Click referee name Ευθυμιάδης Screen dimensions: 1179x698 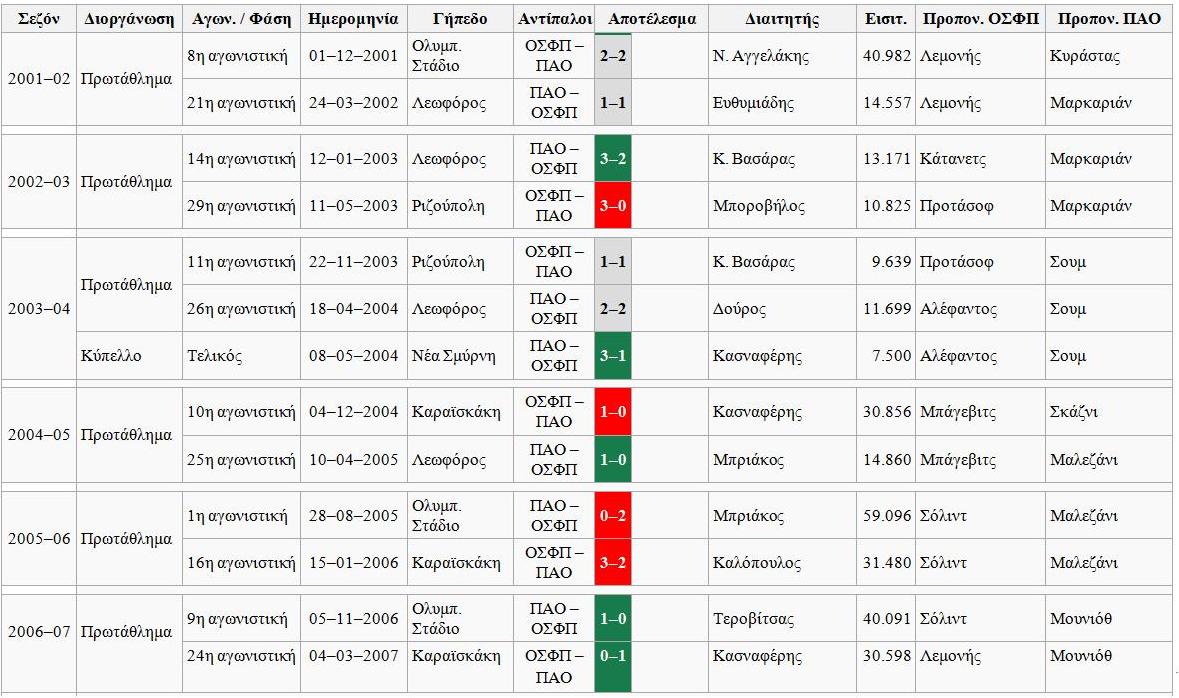click(752, 103)
